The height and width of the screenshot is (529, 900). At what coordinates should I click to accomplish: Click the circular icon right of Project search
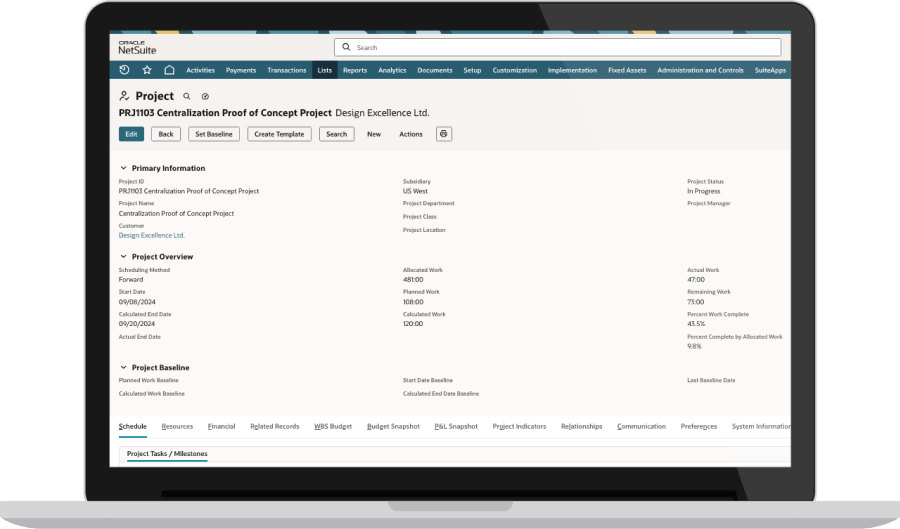tap(205, 97)
